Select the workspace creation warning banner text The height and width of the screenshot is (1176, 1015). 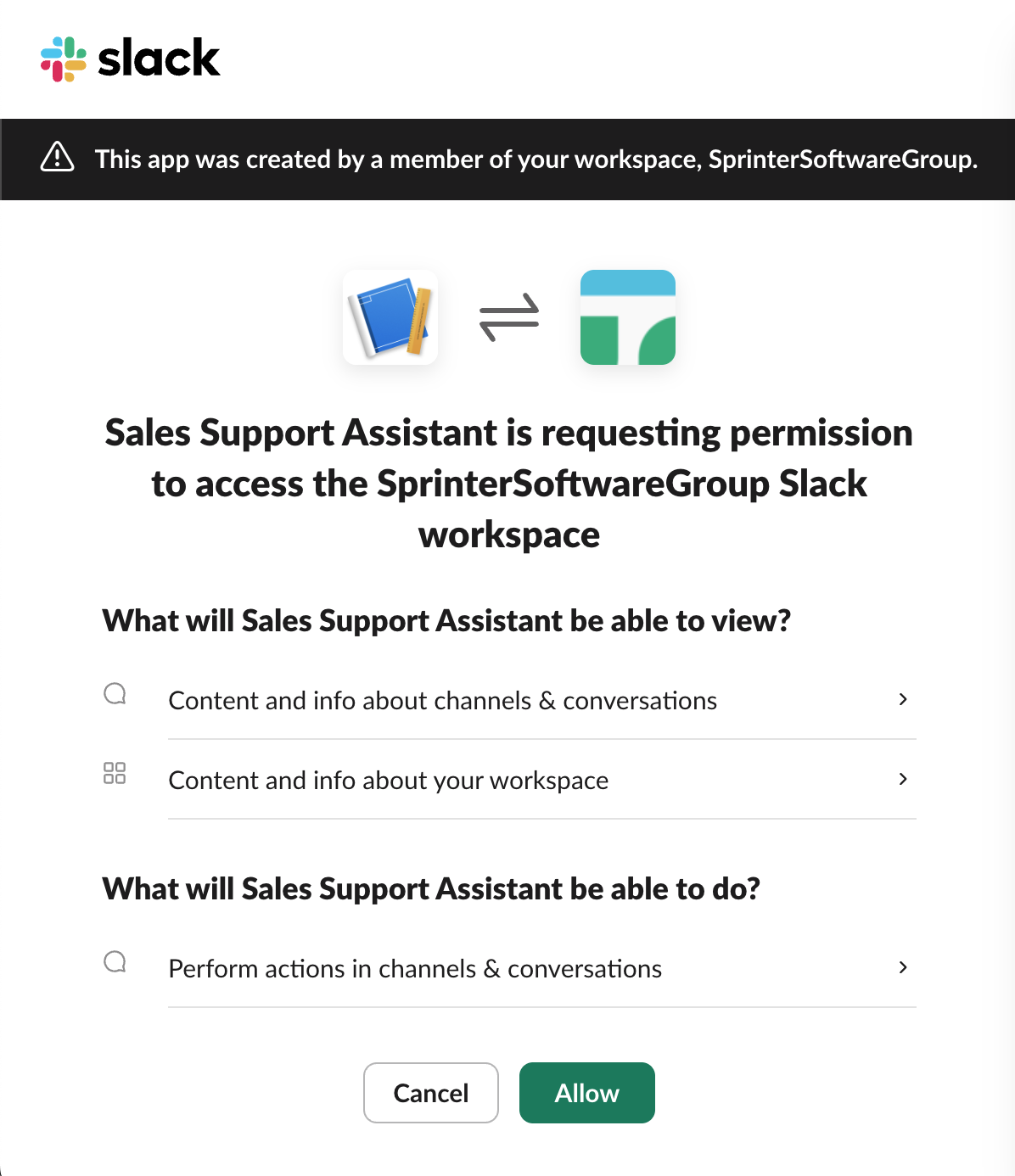point(536,159)
